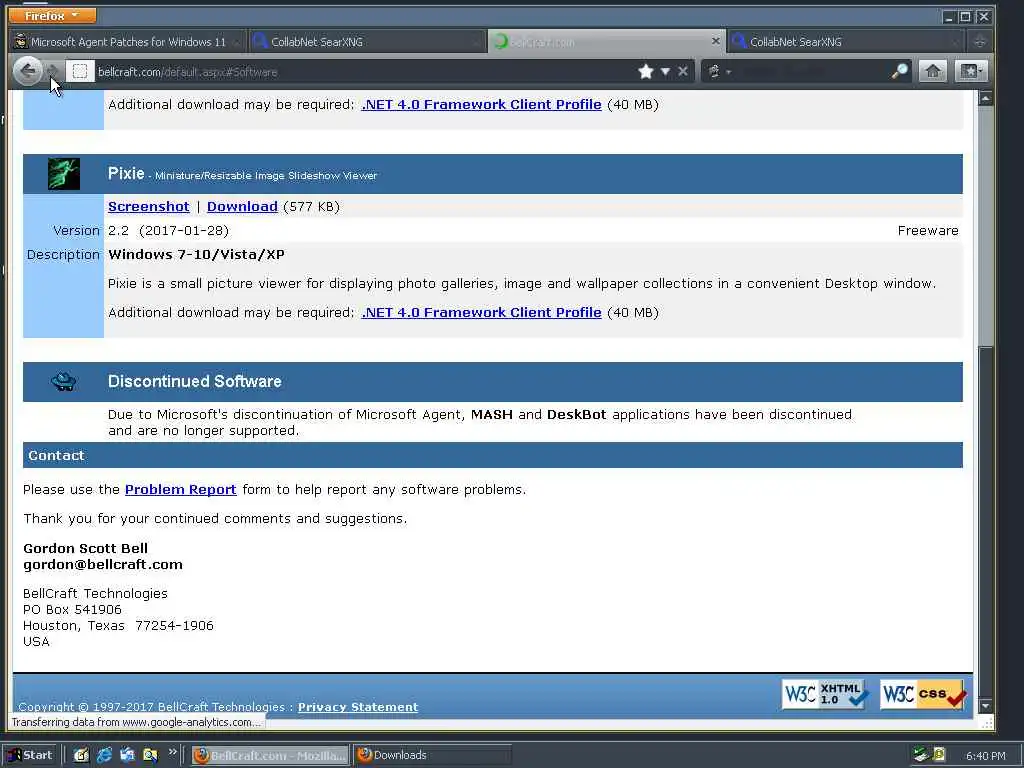The height and width of the screenshot is (768, 1024).
Task: Close the BellCraft.com tab
Action: click(x=715, y=41)
